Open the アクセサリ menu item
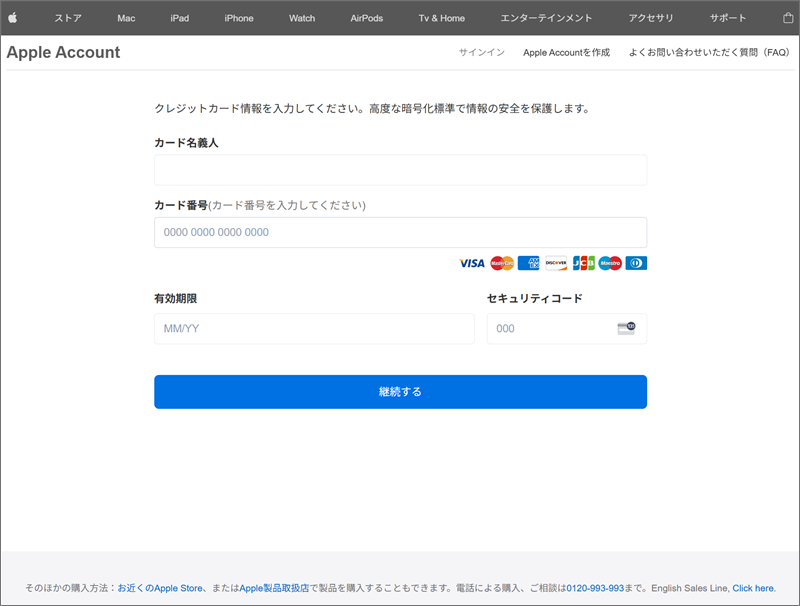800x606 pixels. point(651,18)
